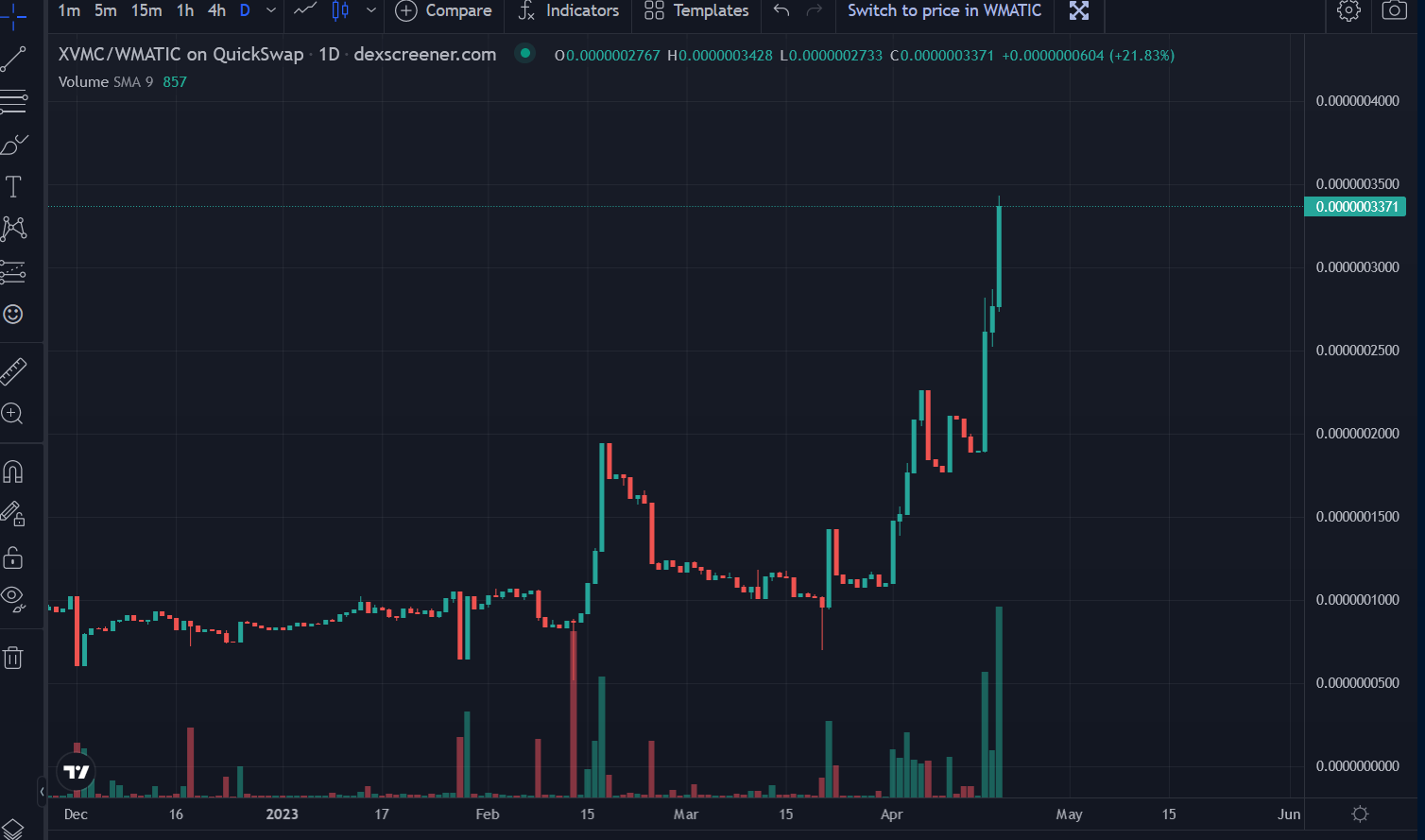The image size is (1425, 840).
Task: Open indicator Templates menu
Action: click(696, 10)
